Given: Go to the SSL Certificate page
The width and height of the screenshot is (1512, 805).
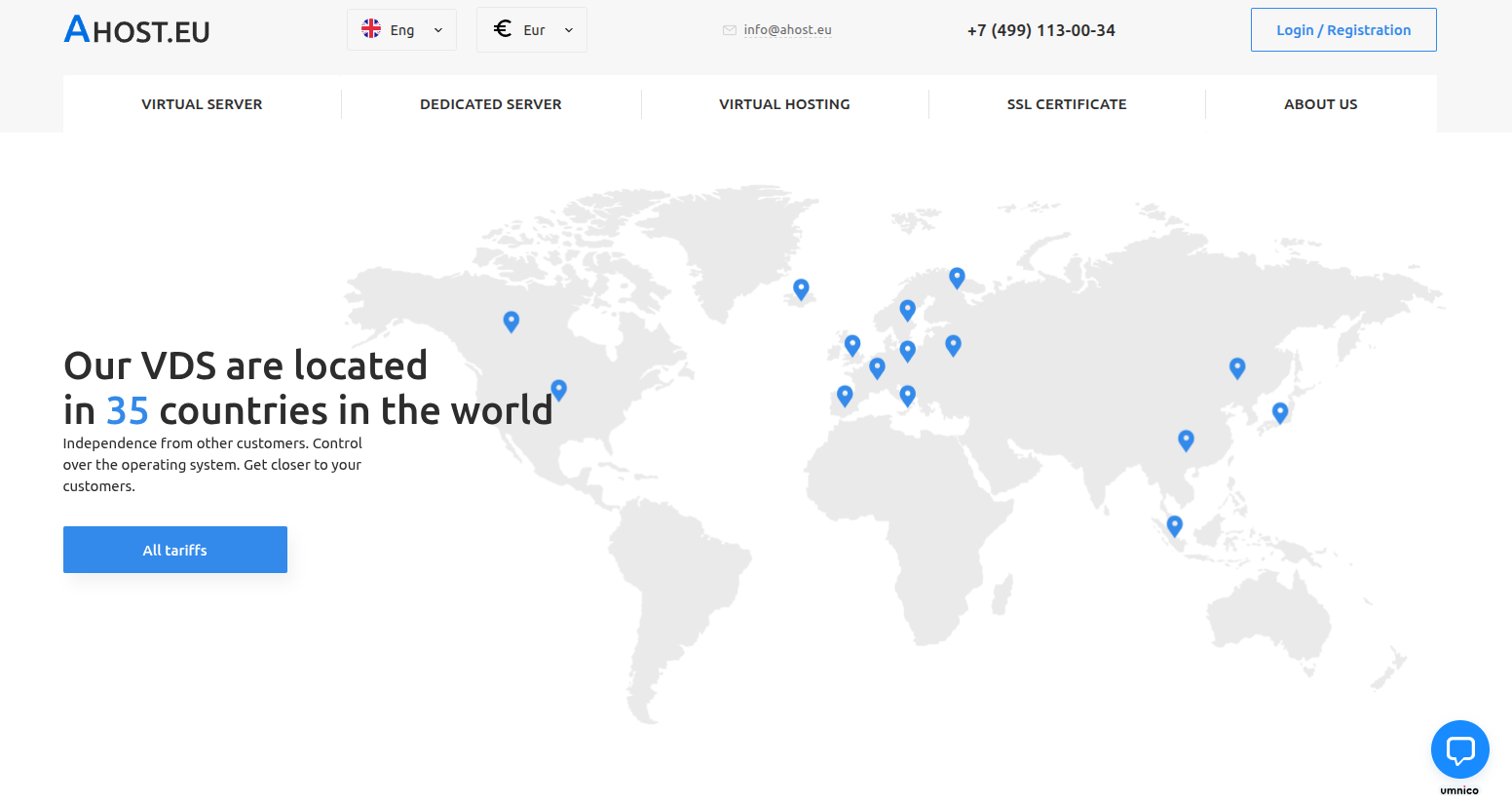Looking at the screenshot, I should pyautogui.click(x=1066, y=104).
